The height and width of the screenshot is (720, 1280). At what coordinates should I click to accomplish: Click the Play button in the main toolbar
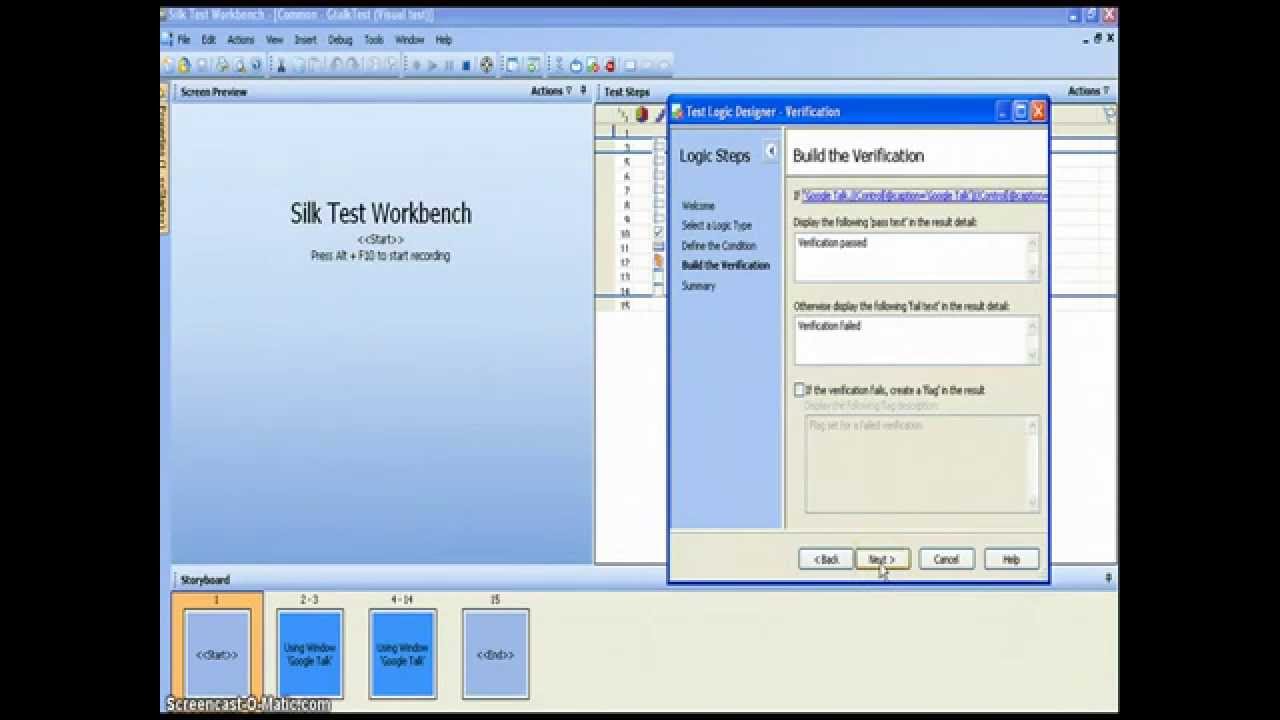tap(433, 65)
